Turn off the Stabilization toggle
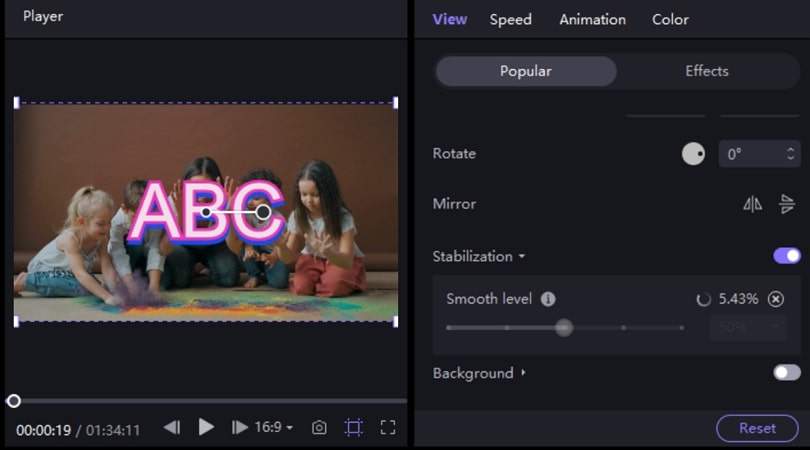810x450 pixels. (x=787, y=256)
